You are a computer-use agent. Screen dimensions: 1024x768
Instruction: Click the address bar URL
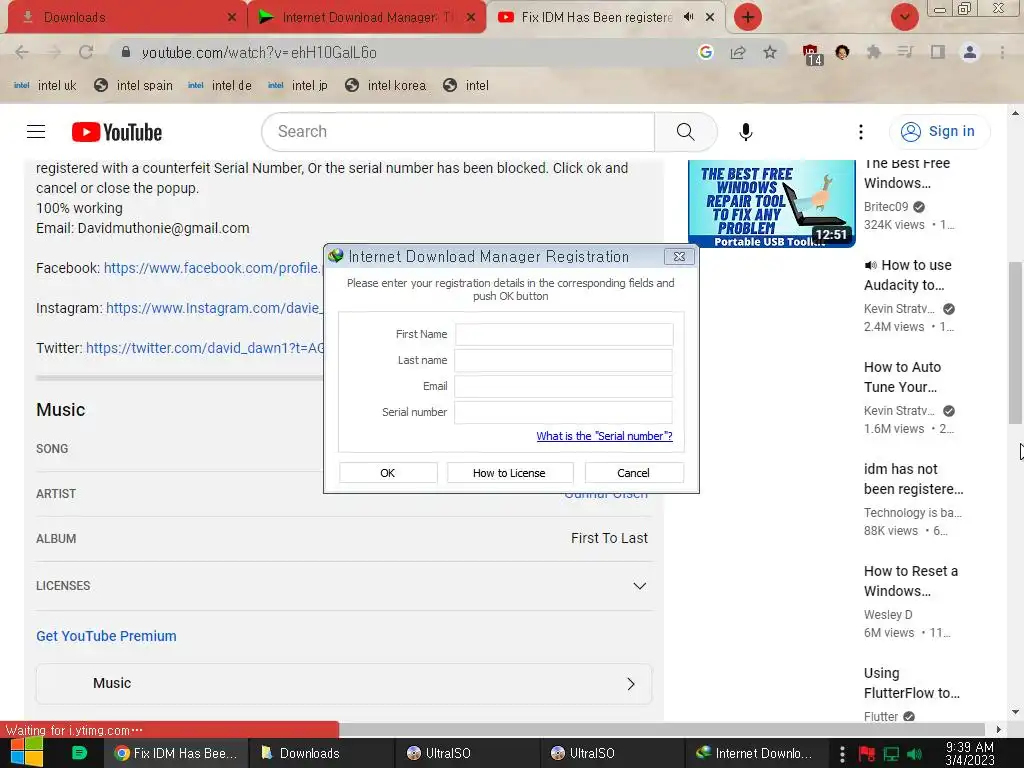(259, 52)
